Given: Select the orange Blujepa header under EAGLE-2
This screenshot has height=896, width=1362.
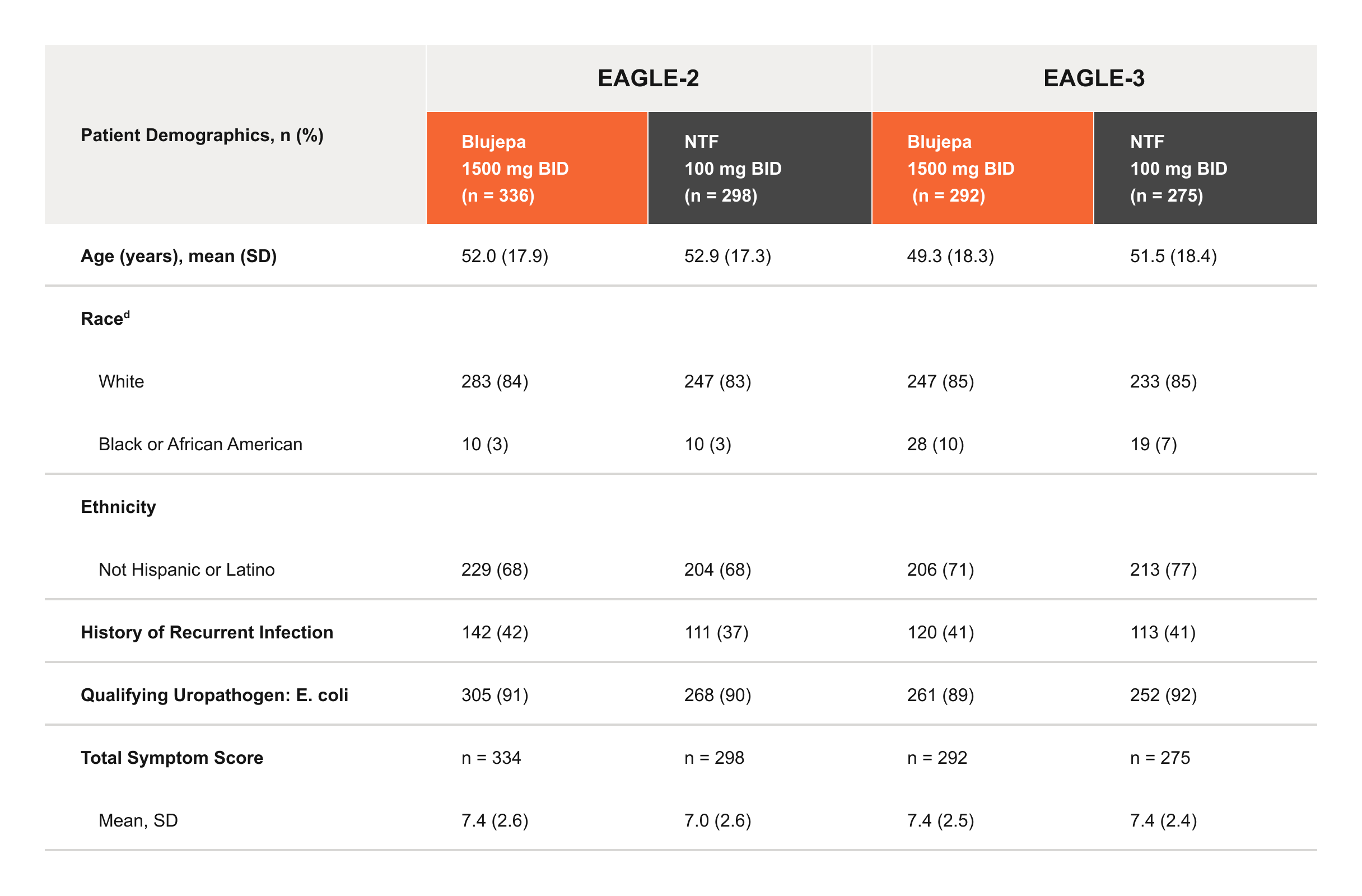Looking at the screenshot, I should (x=537, y=168).
